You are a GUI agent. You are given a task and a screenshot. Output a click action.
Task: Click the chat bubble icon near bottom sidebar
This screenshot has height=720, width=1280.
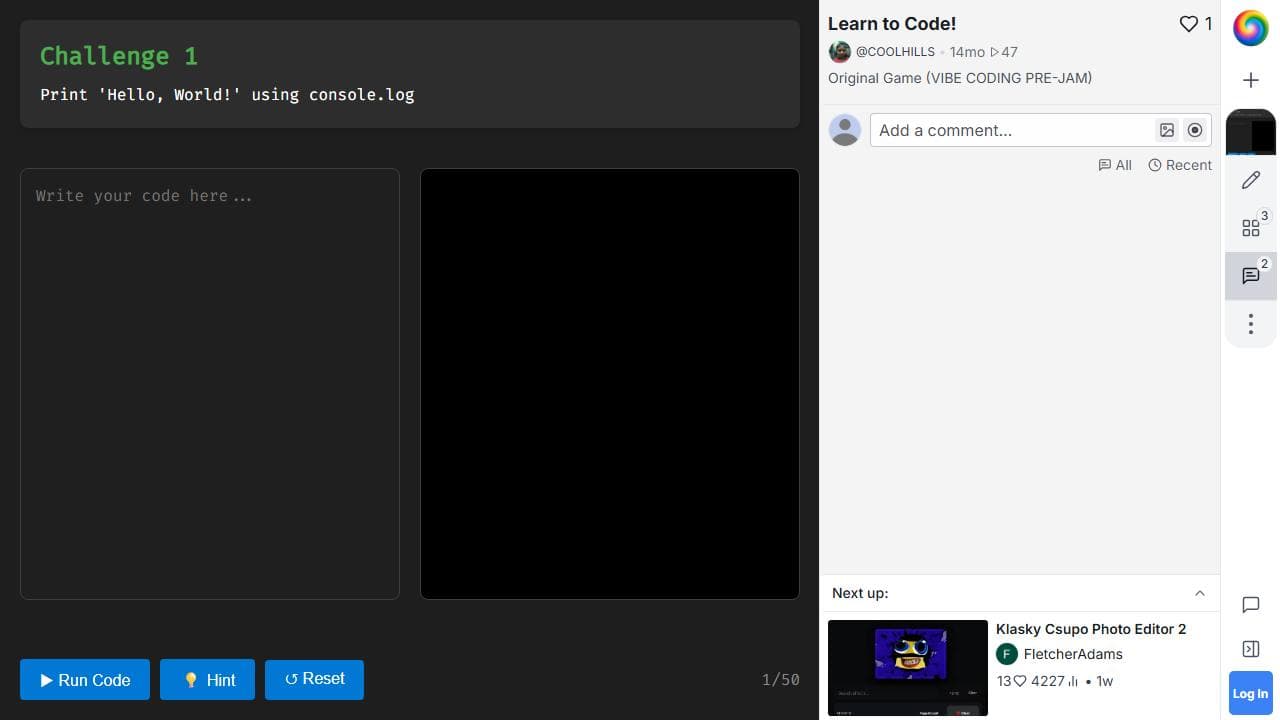click(x=1250, y=605)
